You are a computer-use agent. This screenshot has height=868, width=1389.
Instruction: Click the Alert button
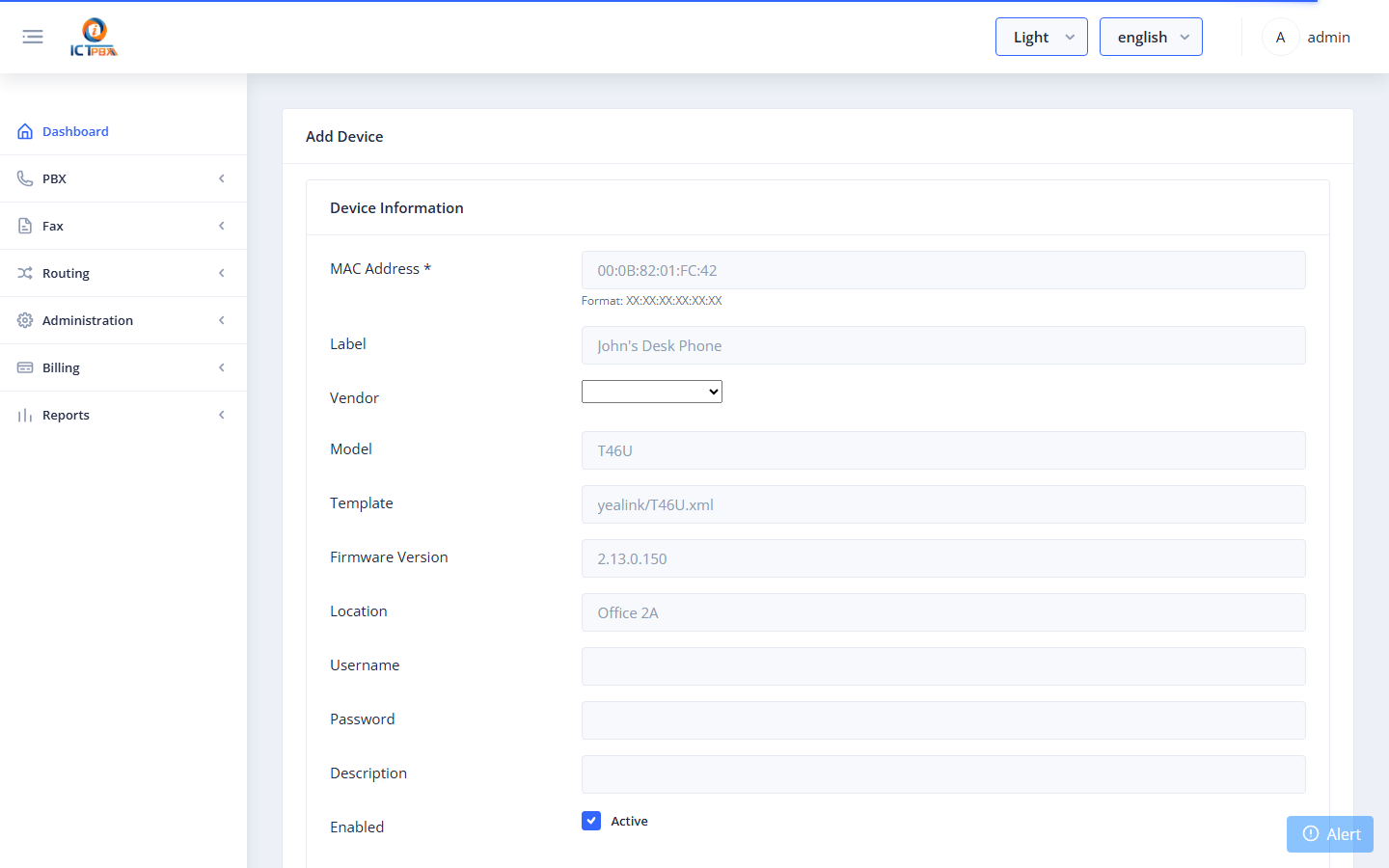(1330, 834)
